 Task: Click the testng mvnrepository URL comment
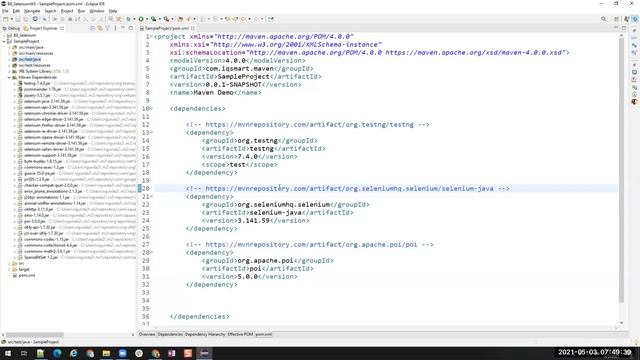[307, 124]
